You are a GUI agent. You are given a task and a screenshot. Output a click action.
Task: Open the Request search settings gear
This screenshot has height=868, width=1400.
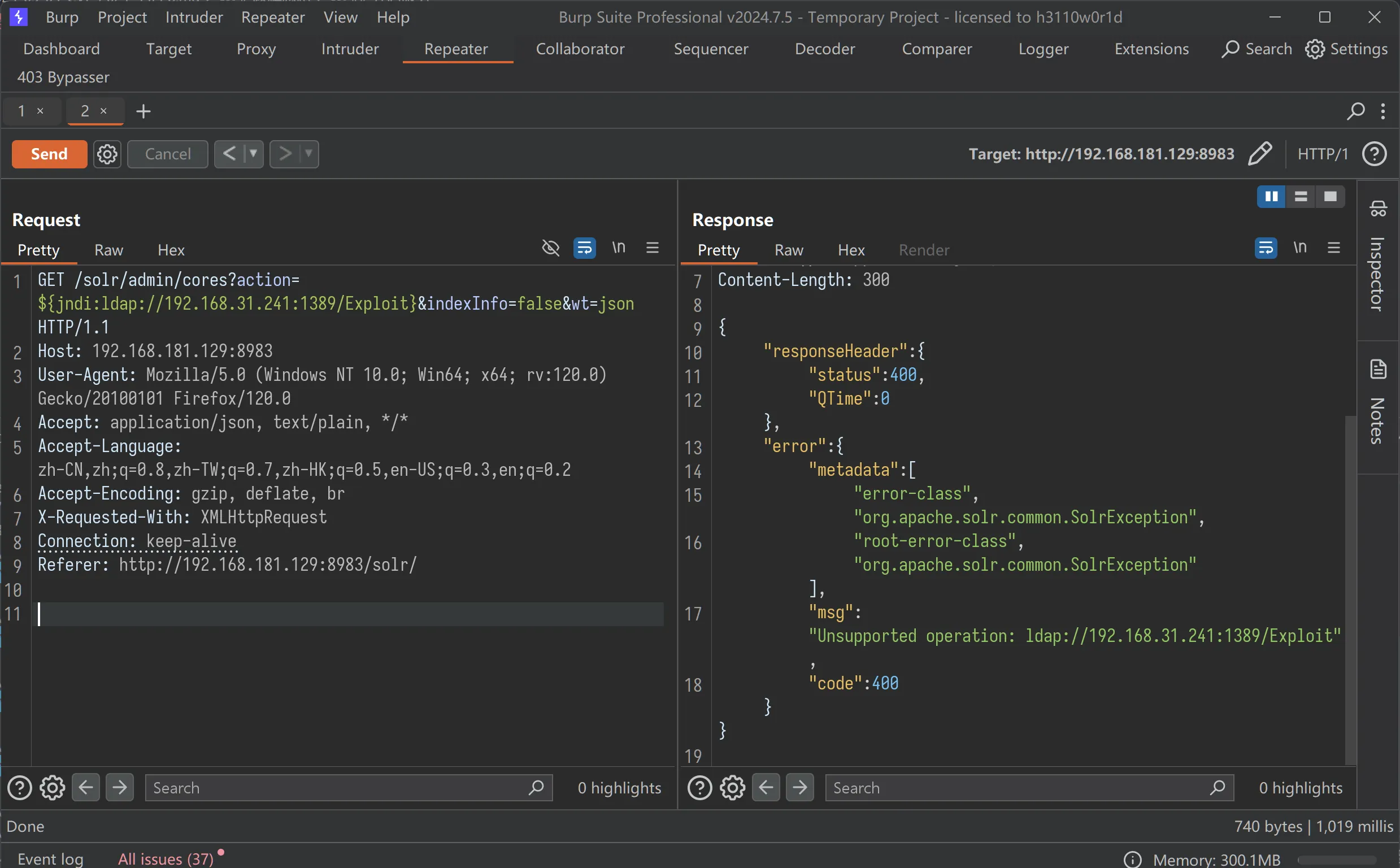[52, 788]
